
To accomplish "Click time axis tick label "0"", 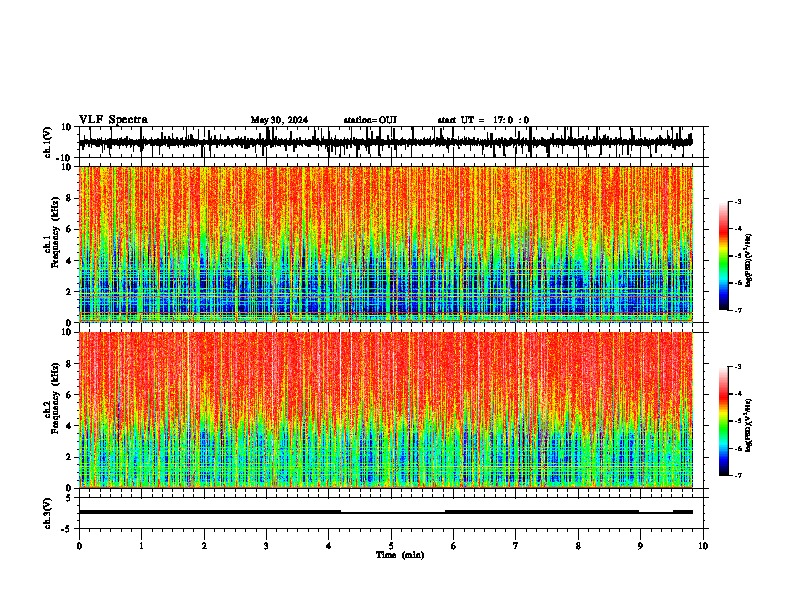I will [79, 546].
